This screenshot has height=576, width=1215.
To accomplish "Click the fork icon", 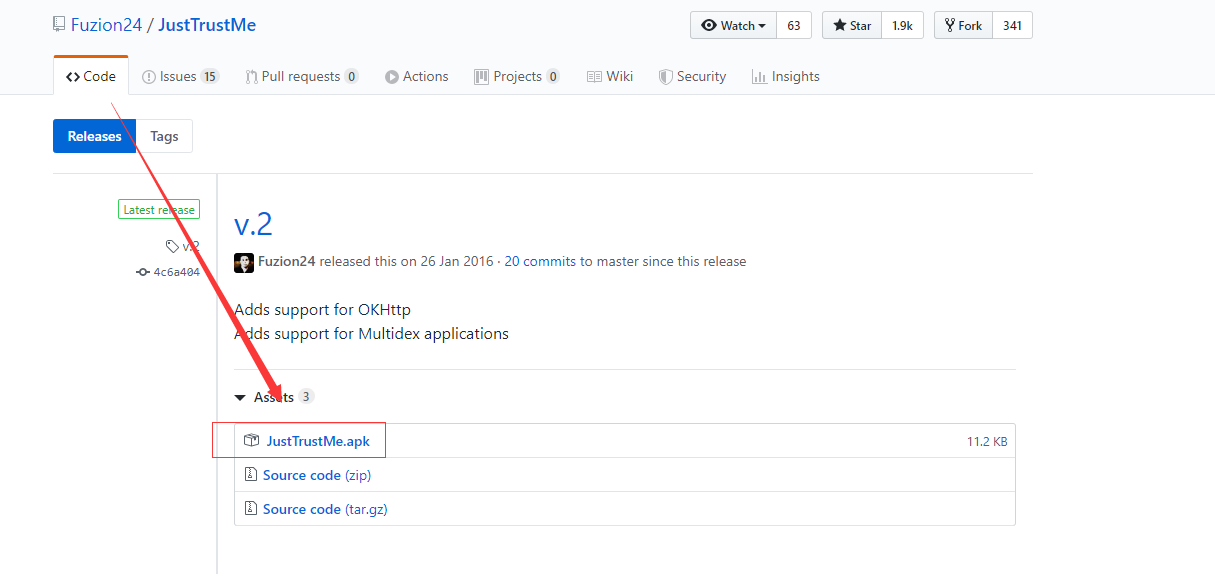I will tap(950, 26).
